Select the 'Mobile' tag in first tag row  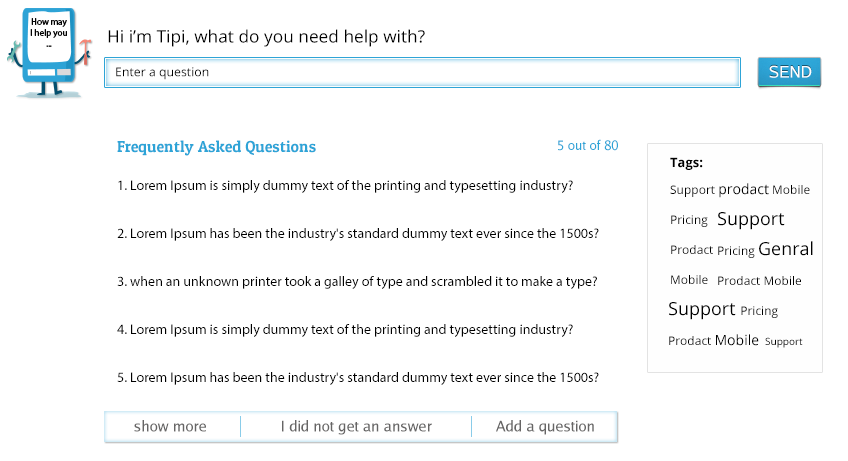pos(791,190)
